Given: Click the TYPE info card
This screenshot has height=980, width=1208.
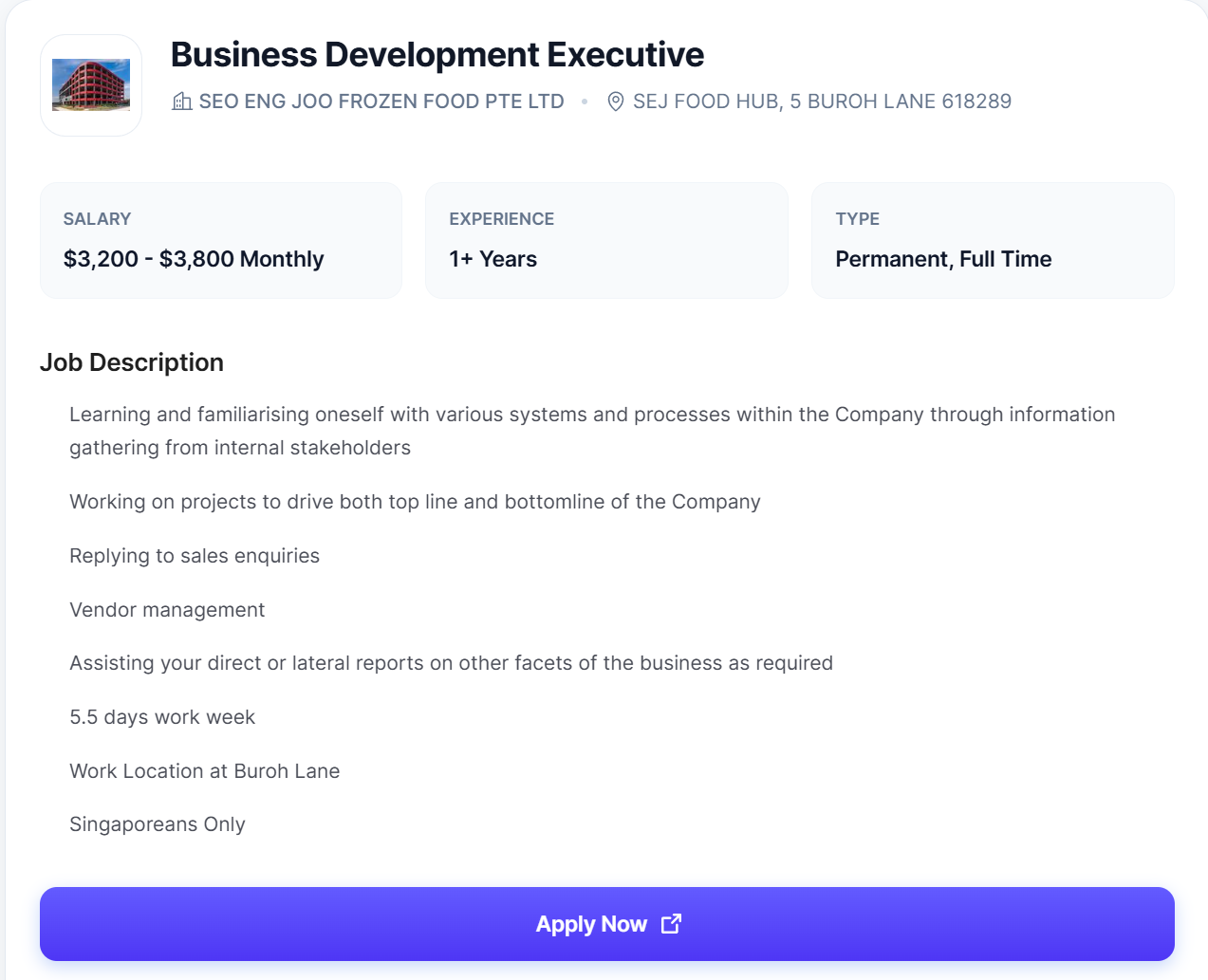Looking at the screenshot, I should click(x=993, y=240).
